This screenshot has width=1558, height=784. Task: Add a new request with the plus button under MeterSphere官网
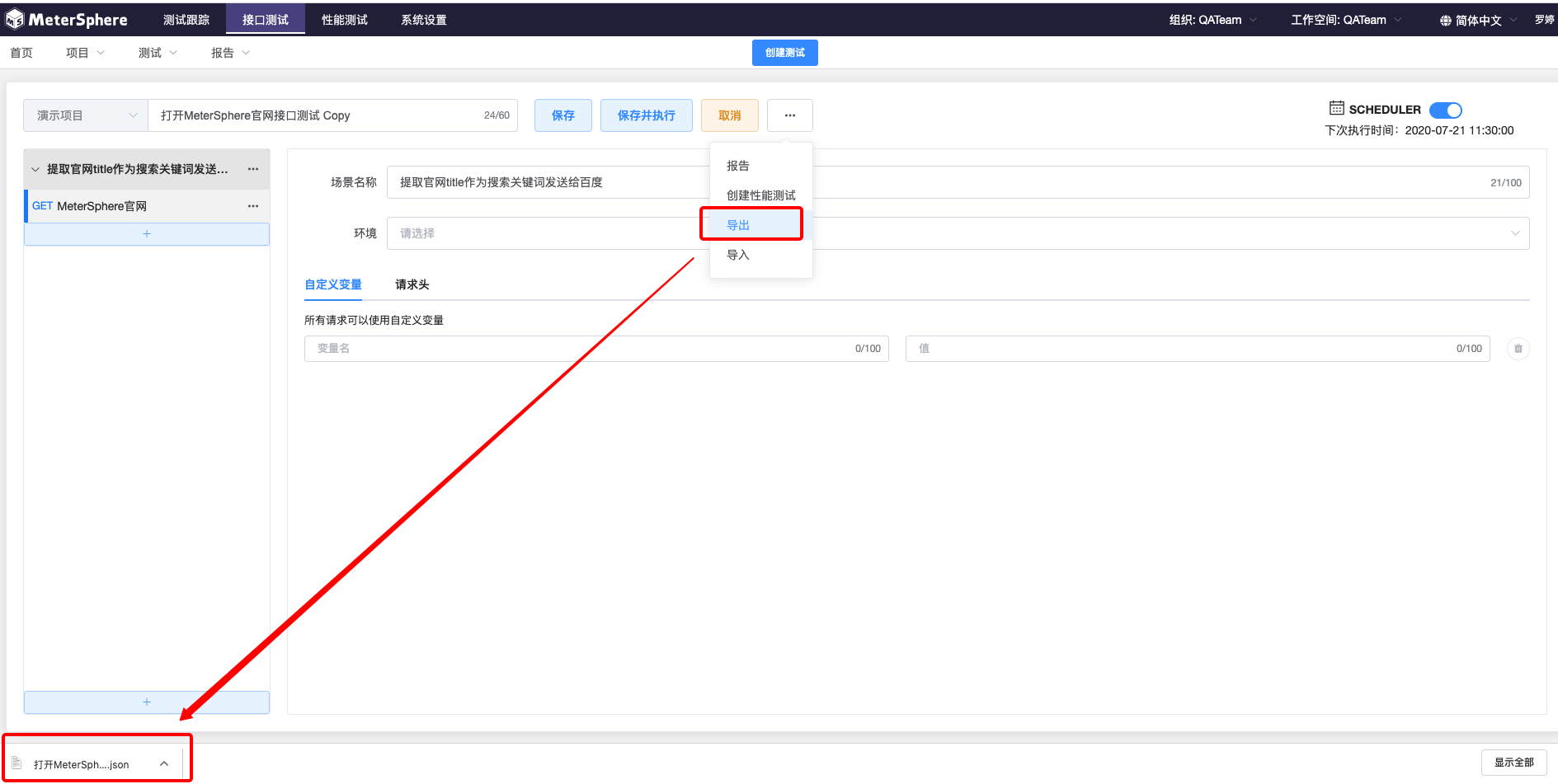(x=147, y=234)
